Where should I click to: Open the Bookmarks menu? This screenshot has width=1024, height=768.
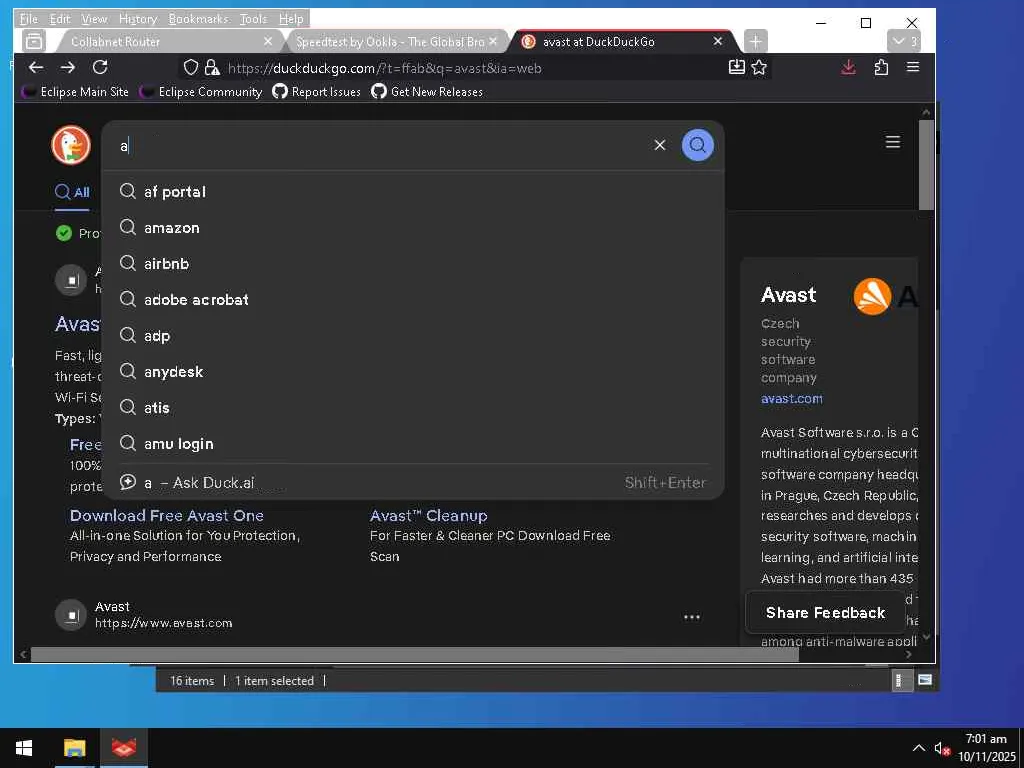pyautogui.click(x=198, y=19)
